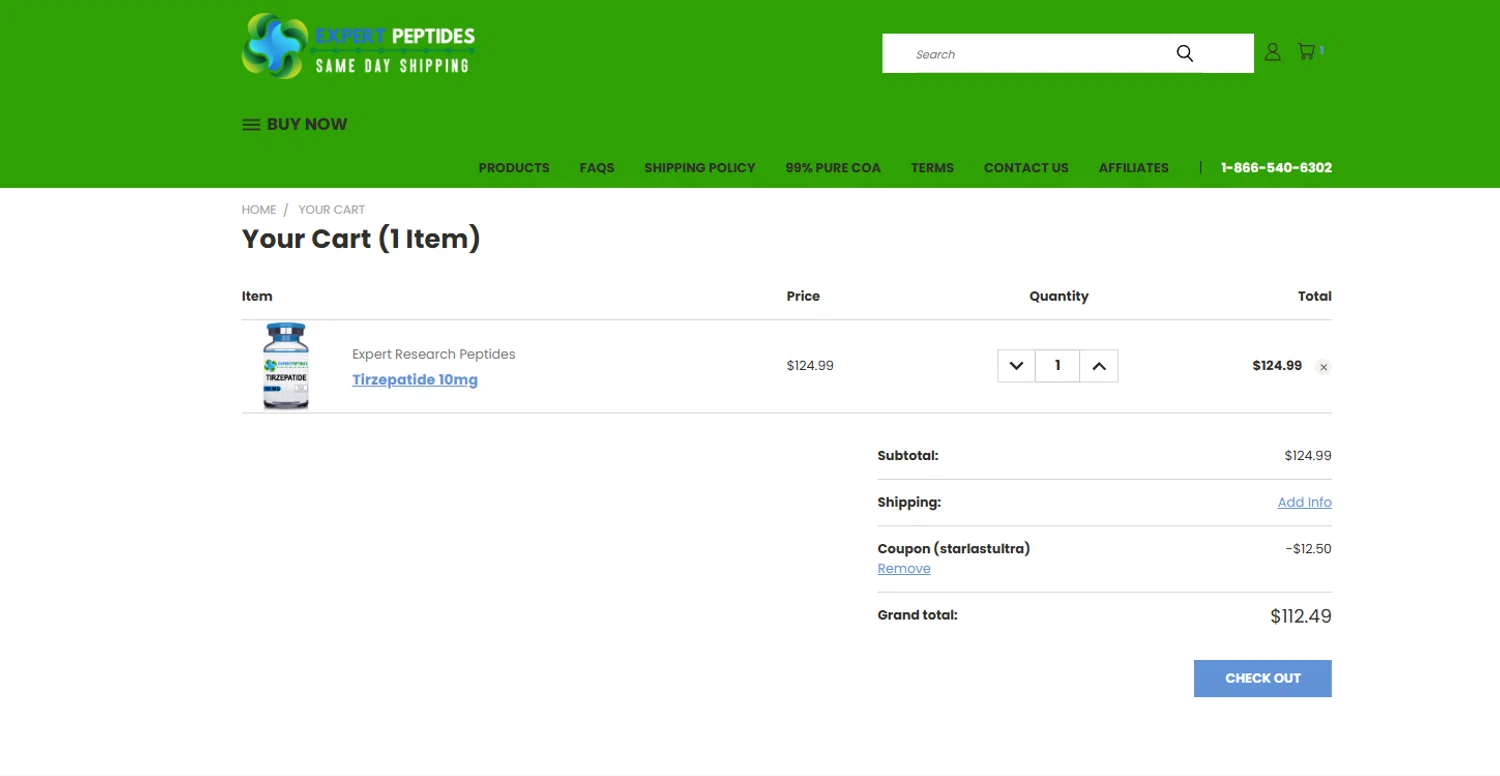The width and height of the screenshot is (1500, 776).
Task: Click the Tirzepatide vial thumbnail
Action: [x=286, y=366]
